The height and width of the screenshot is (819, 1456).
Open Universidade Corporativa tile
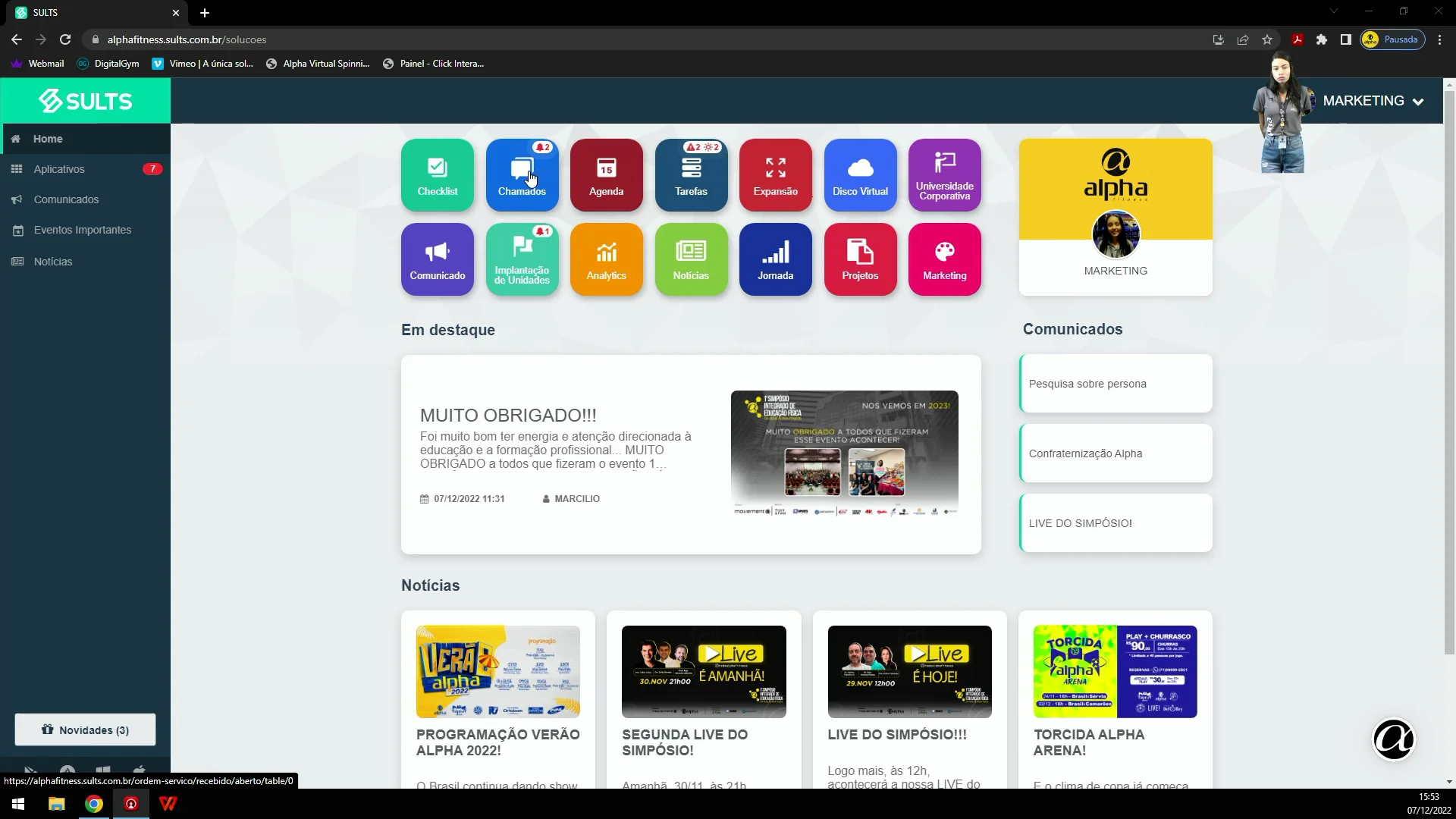coord(944,175)
